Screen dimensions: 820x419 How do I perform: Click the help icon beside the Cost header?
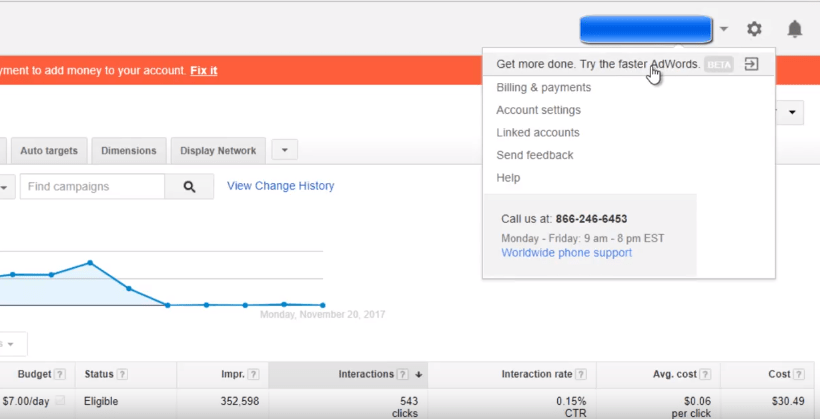(x=799, y=375)
